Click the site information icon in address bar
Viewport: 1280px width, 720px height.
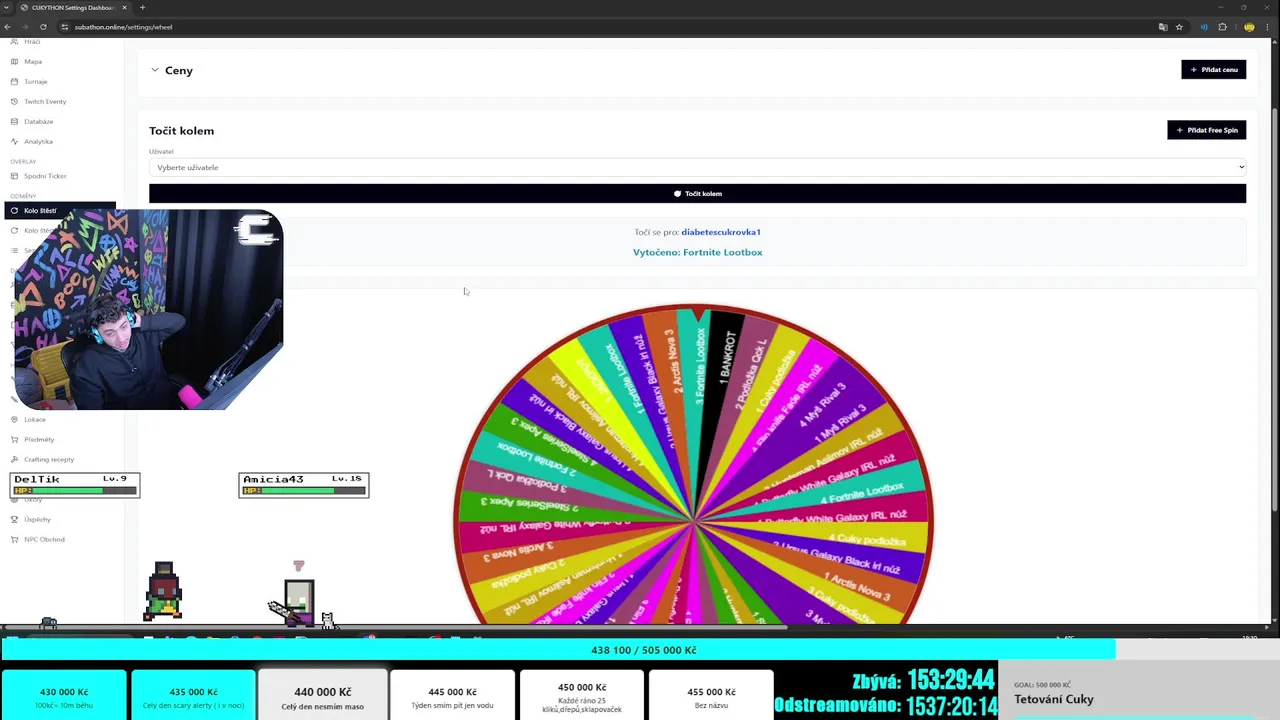pos(65,27)
